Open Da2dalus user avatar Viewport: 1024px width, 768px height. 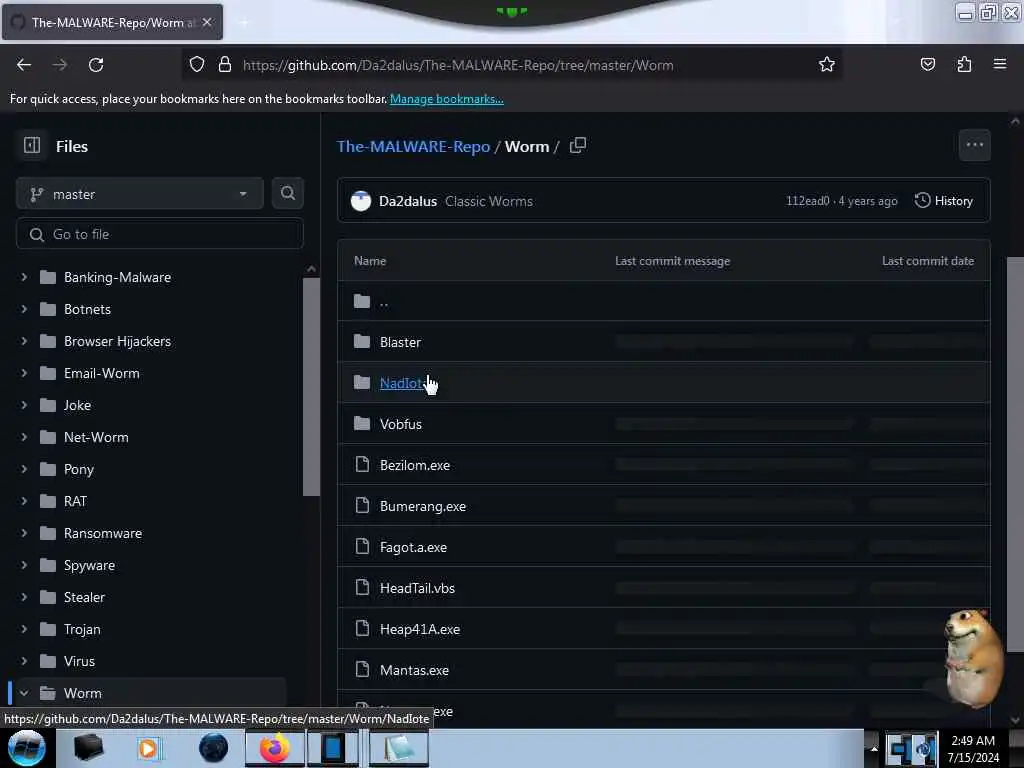coord(360,201)
